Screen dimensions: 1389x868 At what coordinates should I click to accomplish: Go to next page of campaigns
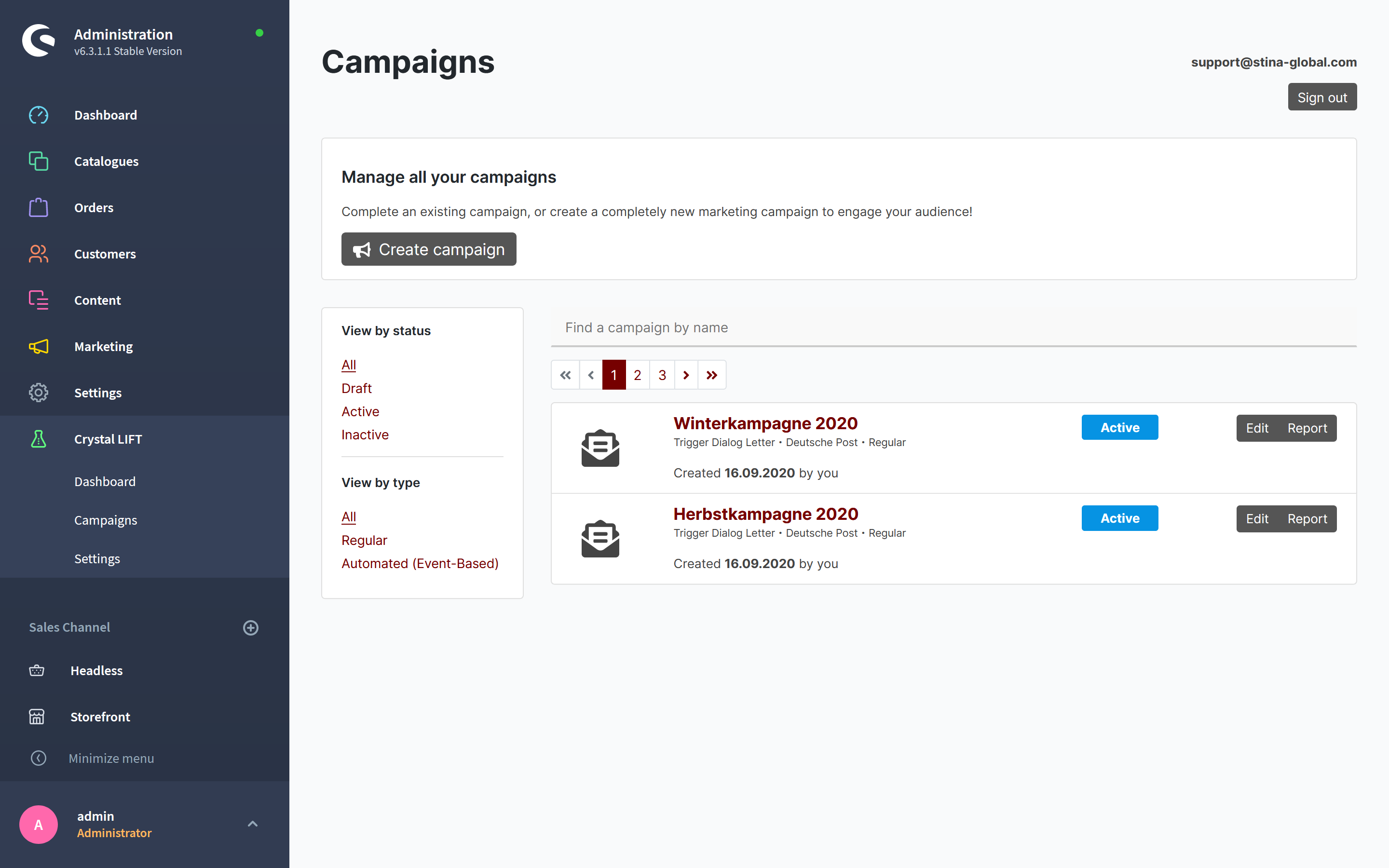point(686,375)
